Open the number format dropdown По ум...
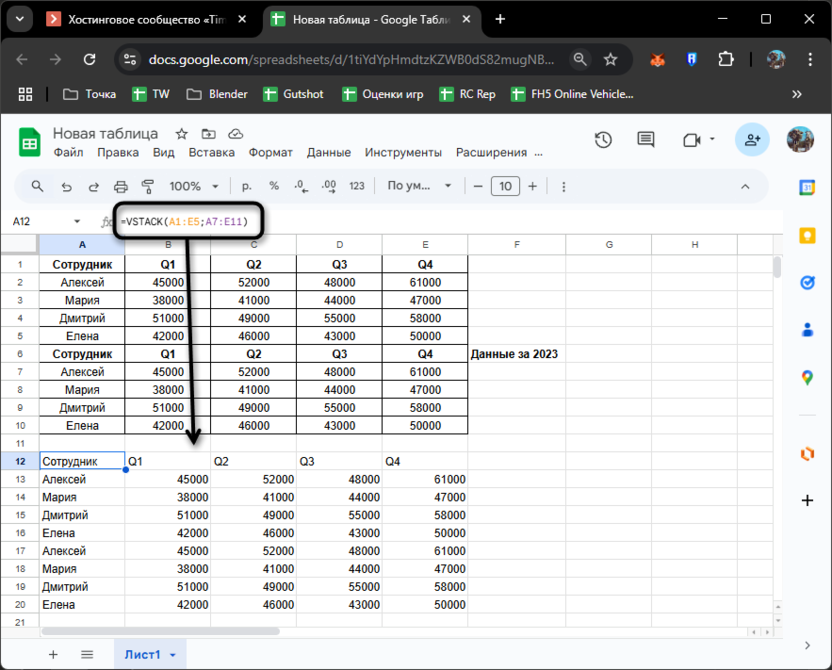This screenshot has width=832, height=670. pyautogui.click(x=420, y=186)
